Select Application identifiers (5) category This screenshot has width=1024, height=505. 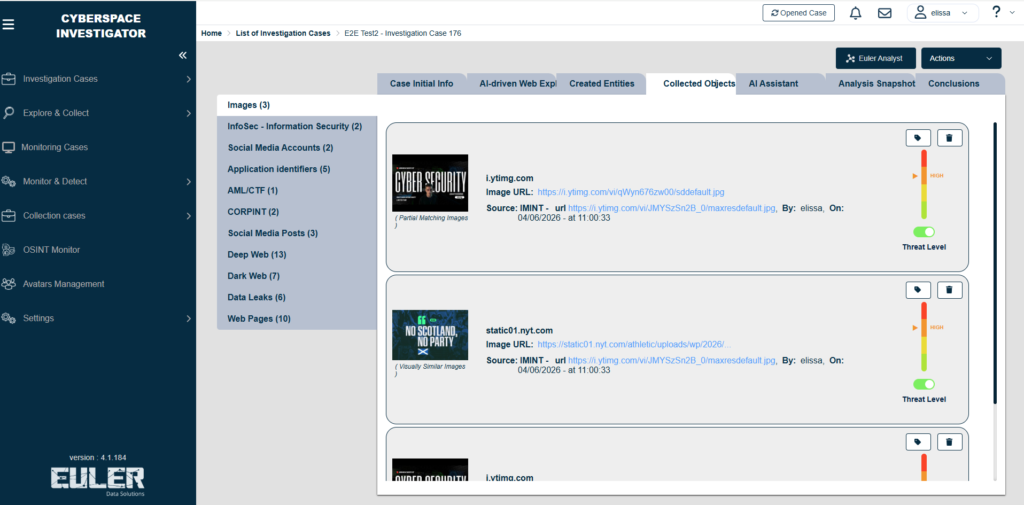(297, 169)
